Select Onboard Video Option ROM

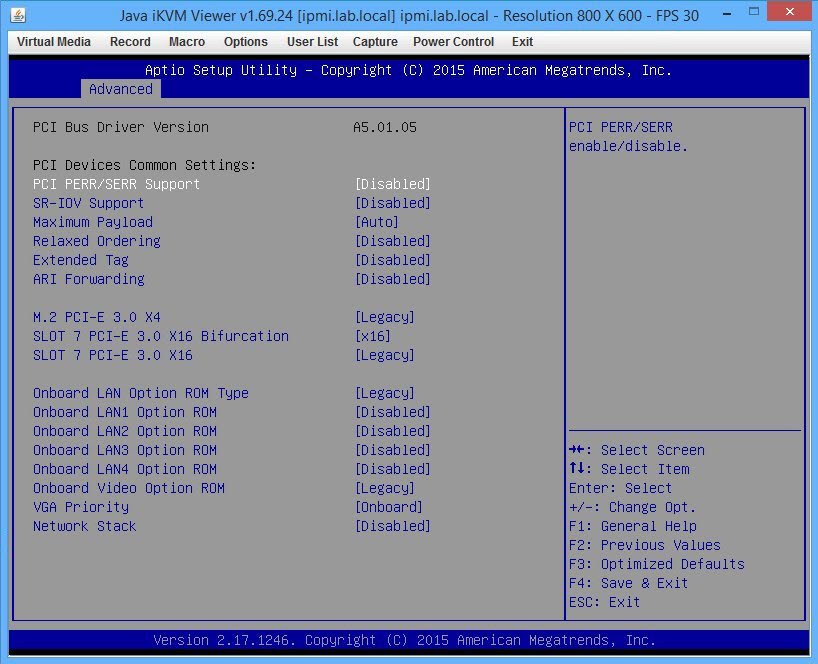coord(129,488)
